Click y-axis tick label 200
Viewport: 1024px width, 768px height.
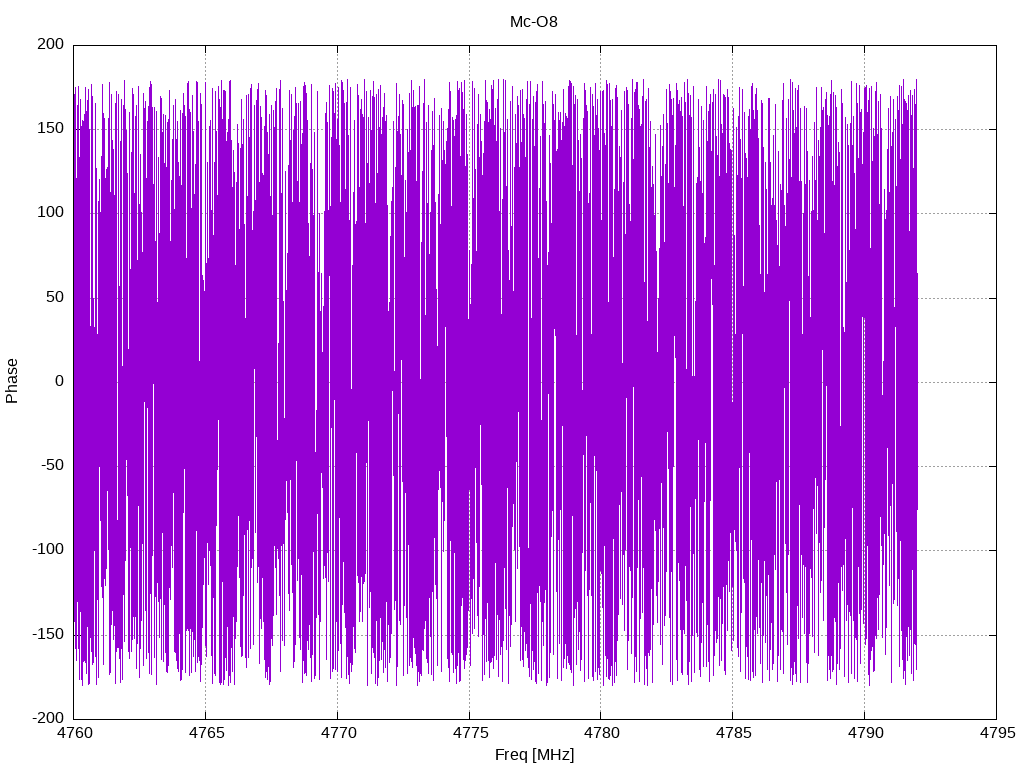[x=51, y=44]
